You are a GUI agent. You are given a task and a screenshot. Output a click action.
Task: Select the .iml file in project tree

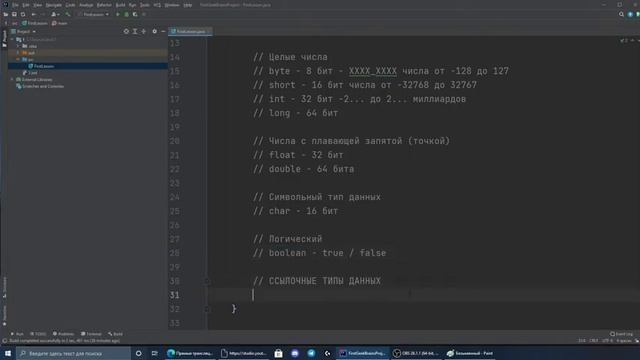(x=30, y=73)
